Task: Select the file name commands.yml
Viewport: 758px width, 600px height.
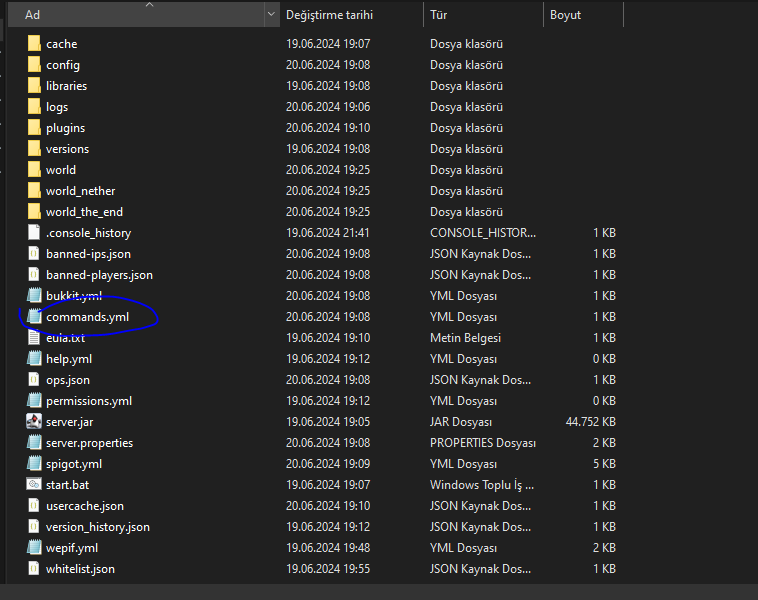Action: click(x=87, y=317)
